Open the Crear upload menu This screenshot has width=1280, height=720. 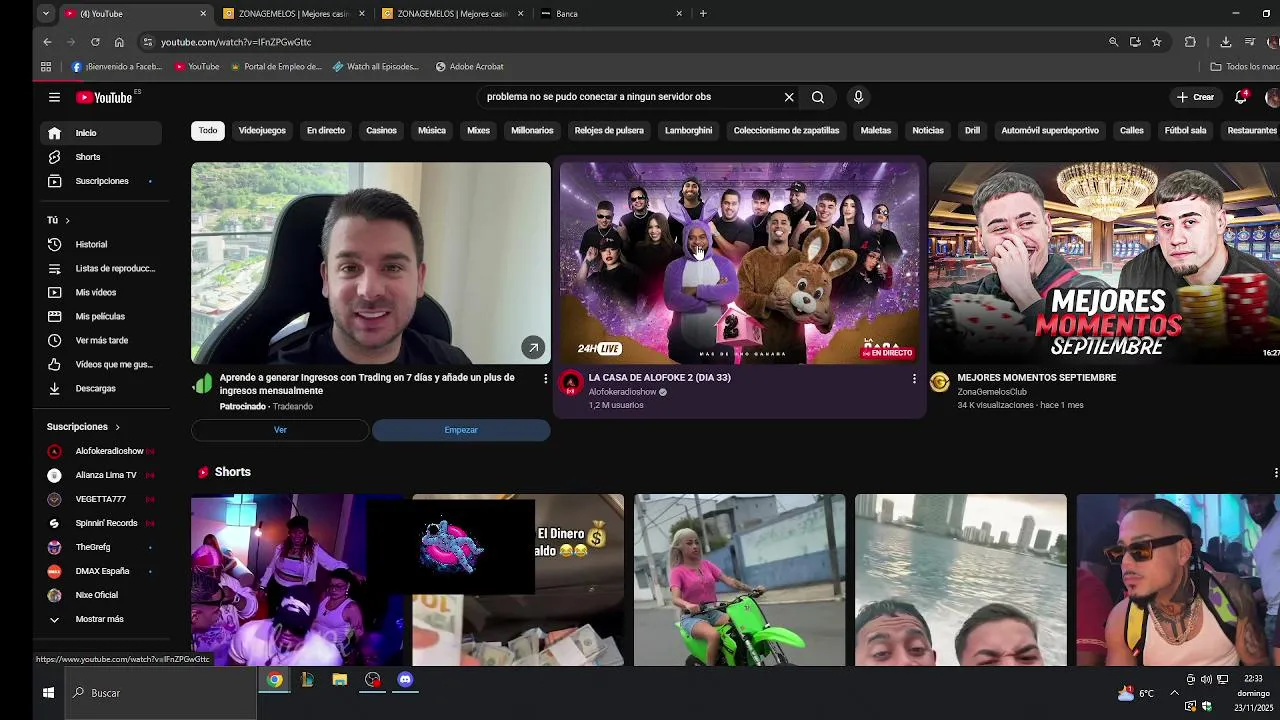coord(1195,97)
